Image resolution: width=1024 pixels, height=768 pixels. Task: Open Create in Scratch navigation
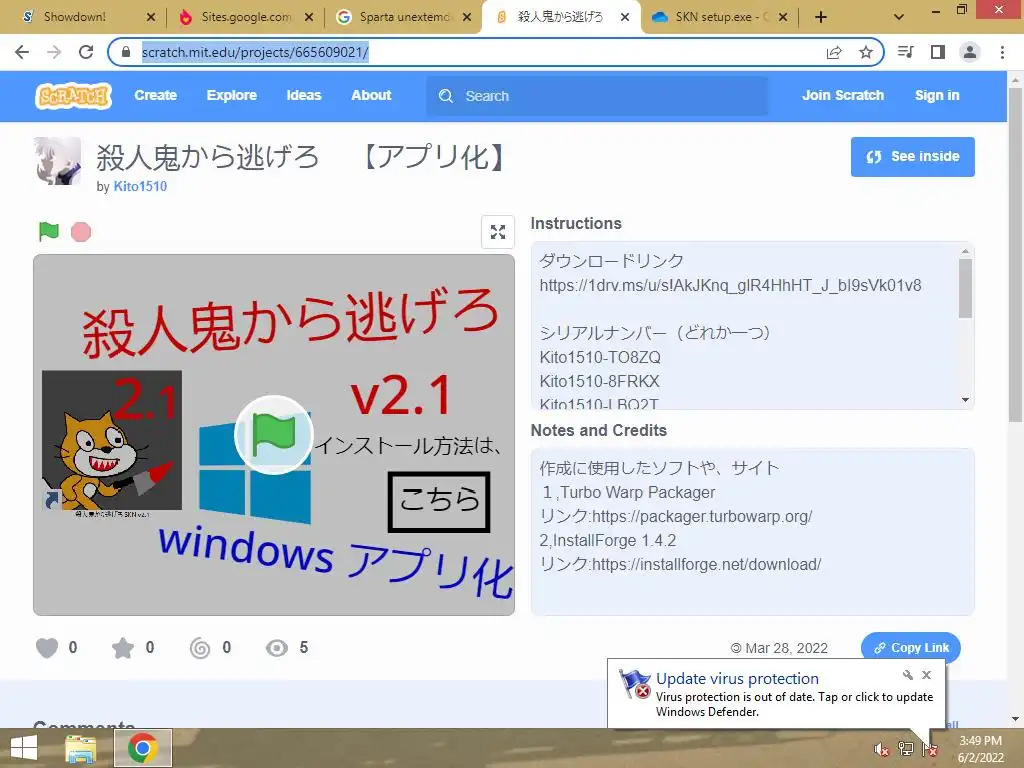pos(155,95)
